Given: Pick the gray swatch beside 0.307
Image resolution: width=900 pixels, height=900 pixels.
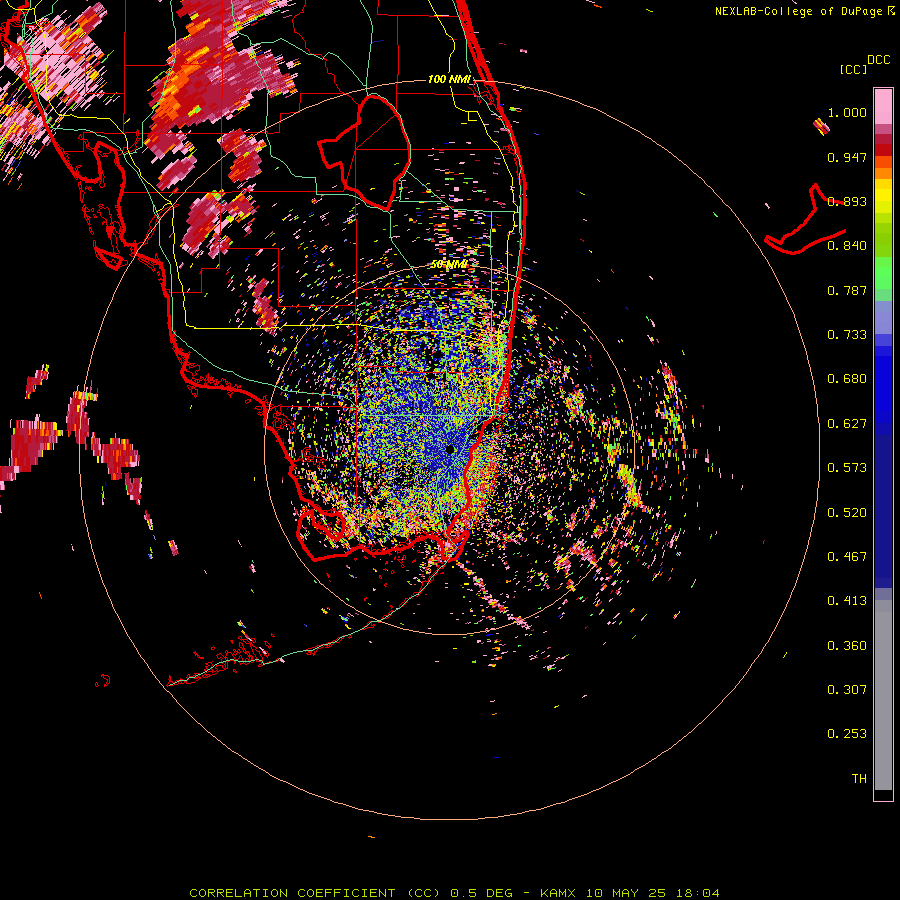Looking at the screenshot, I should click(x=883, y=695).
